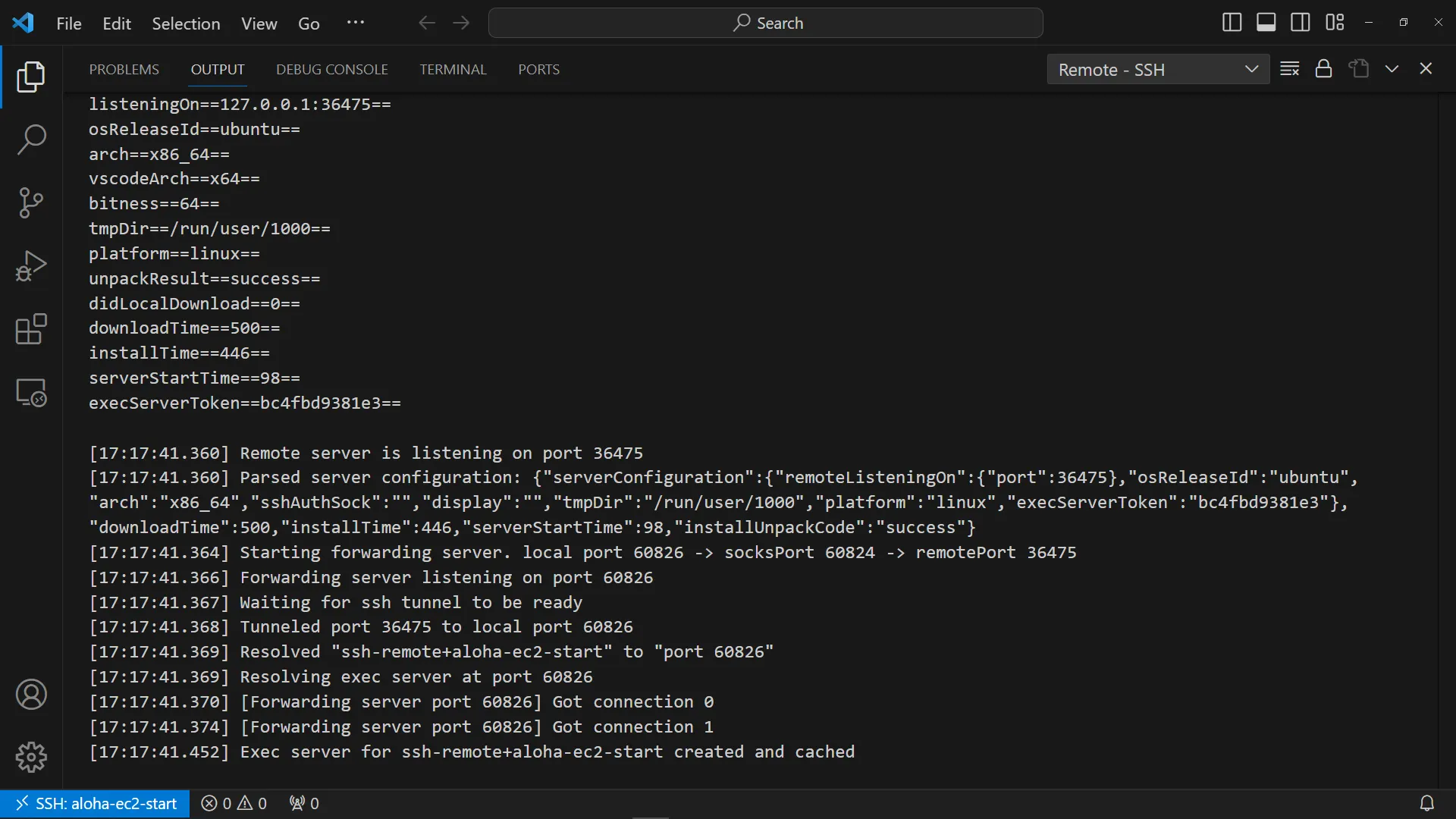Image resolution: width=1456 pixels, height=819 pixels.
Task: Click errors and warnings status item
Action: pos(234,803)
